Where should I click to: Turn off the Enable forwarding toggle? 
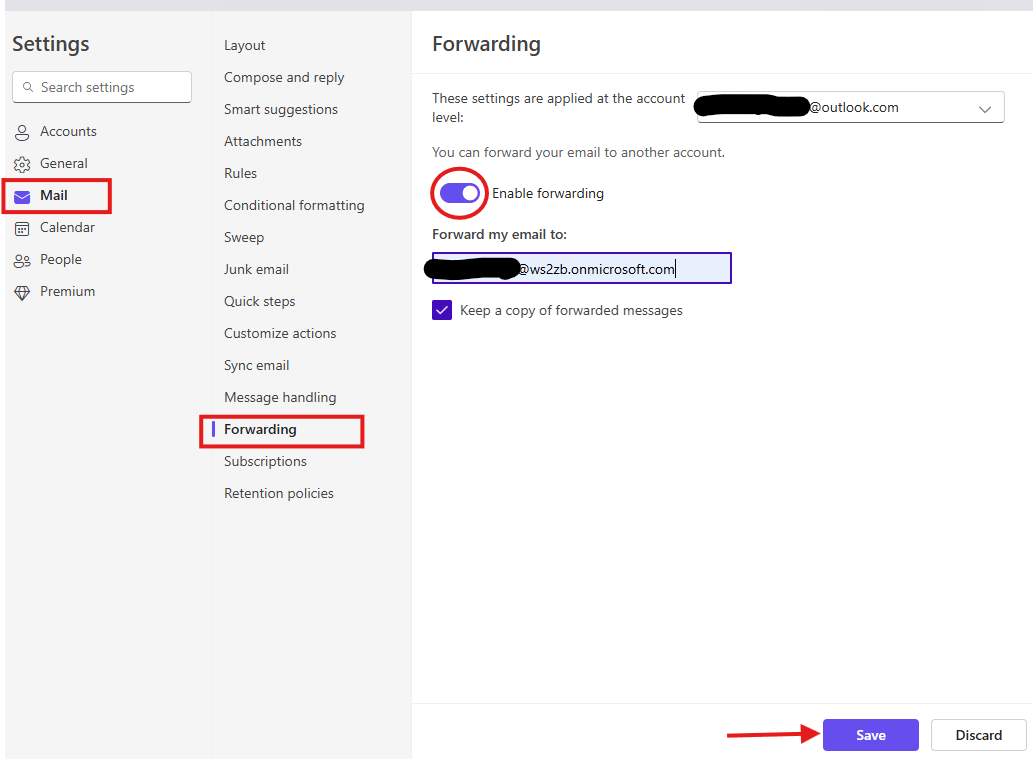[x=460, y=193]
